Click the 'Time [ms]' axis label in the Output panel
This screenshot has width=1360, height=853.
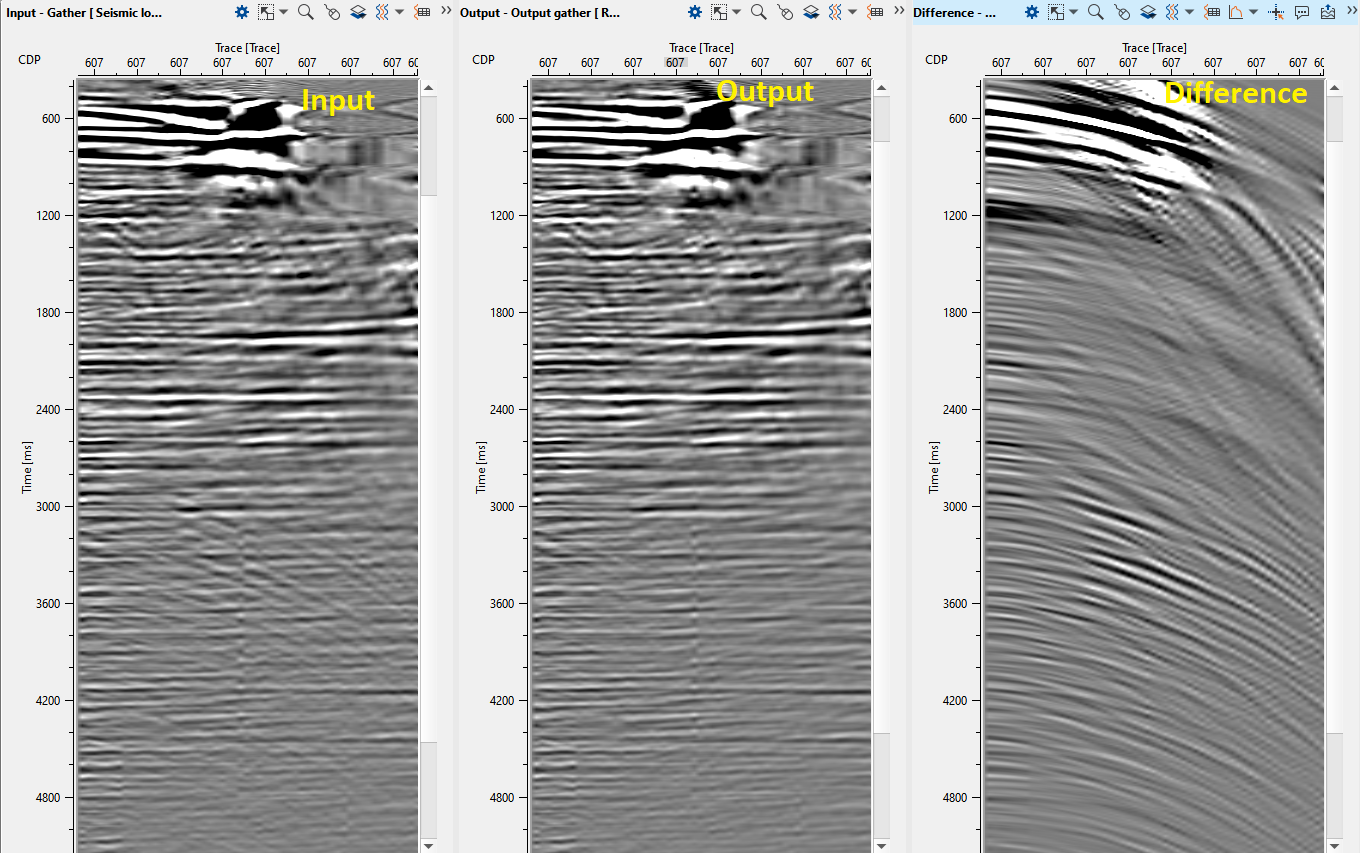coord(481,467)
